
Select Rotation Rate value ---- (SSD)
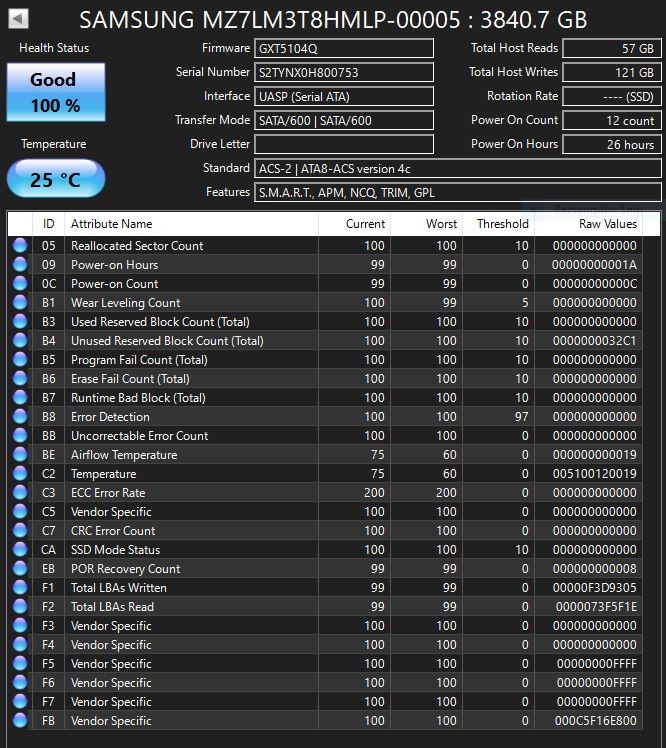coord(612,96)
